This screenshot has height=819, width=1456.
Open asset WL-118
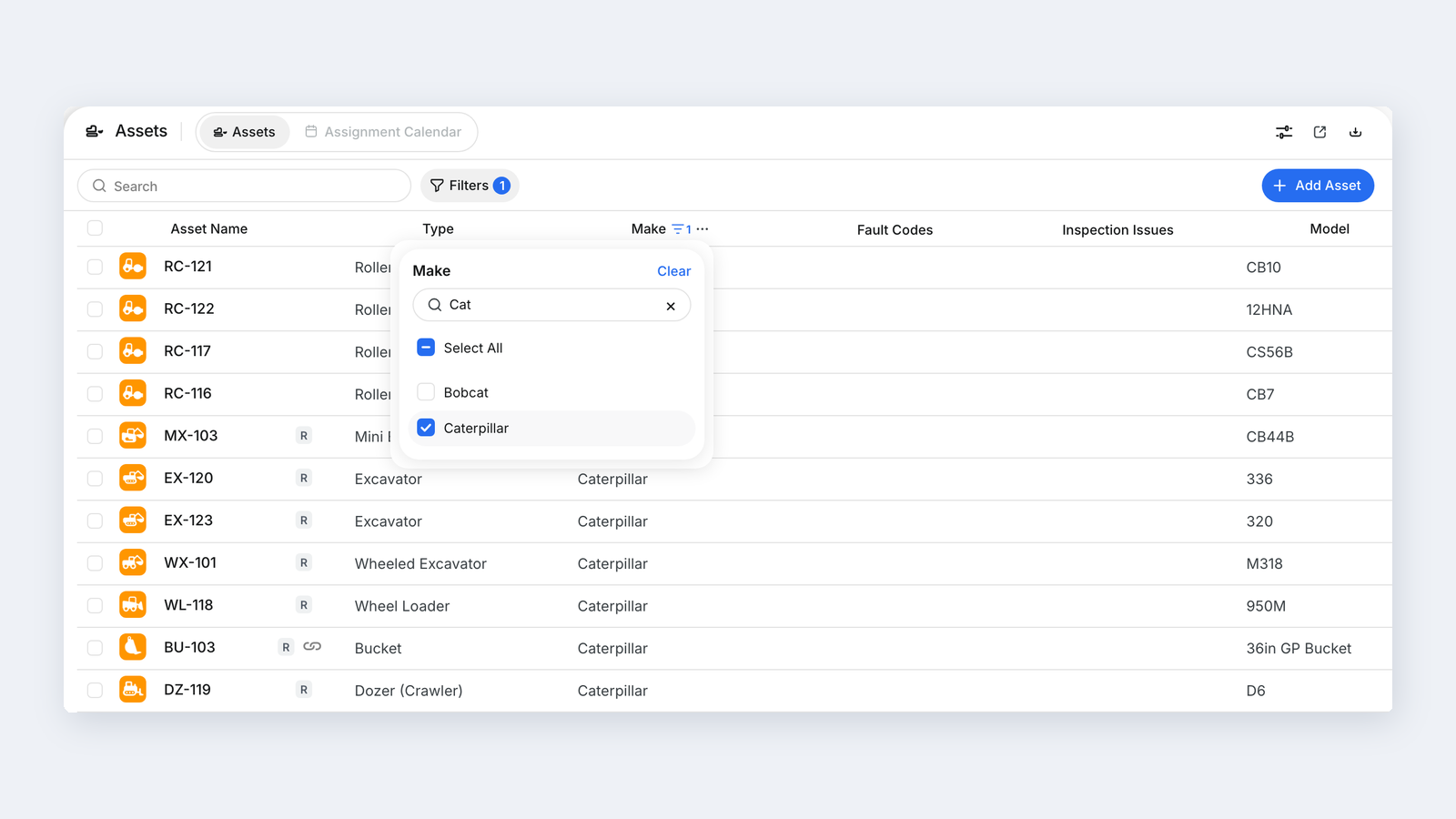point(188,605)
